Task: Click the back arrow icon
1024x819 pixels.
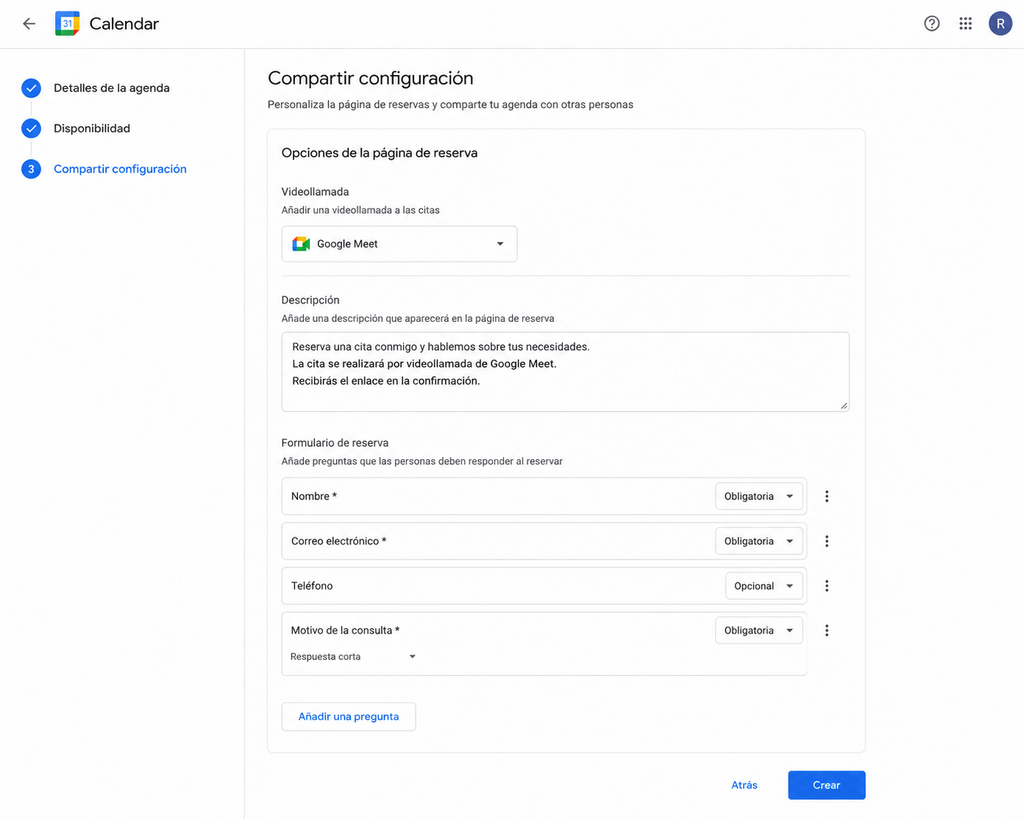Action: click(x=29, y=24)
